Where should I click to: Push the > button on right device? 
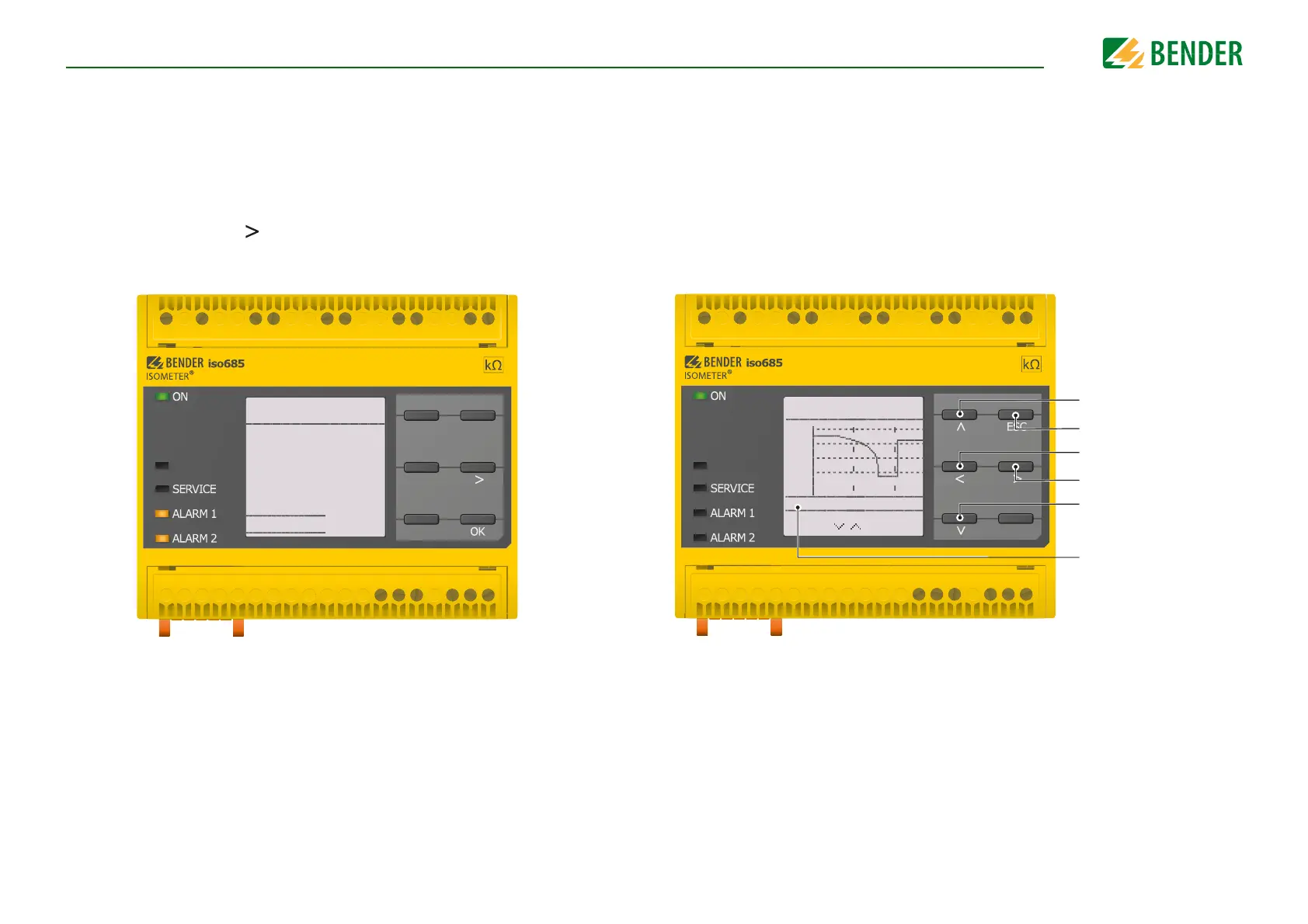coord(1015,467)
